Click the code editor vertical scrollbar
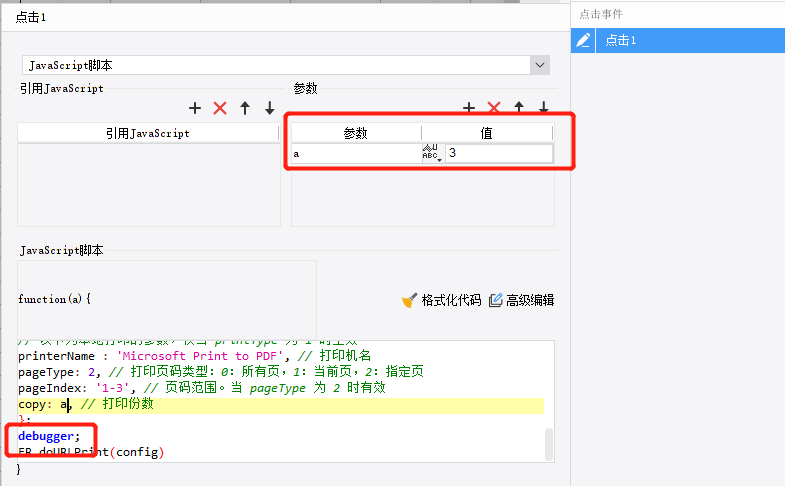Image resolution: width=785 pixels, height=486 pixels. [x=549, y=444]
